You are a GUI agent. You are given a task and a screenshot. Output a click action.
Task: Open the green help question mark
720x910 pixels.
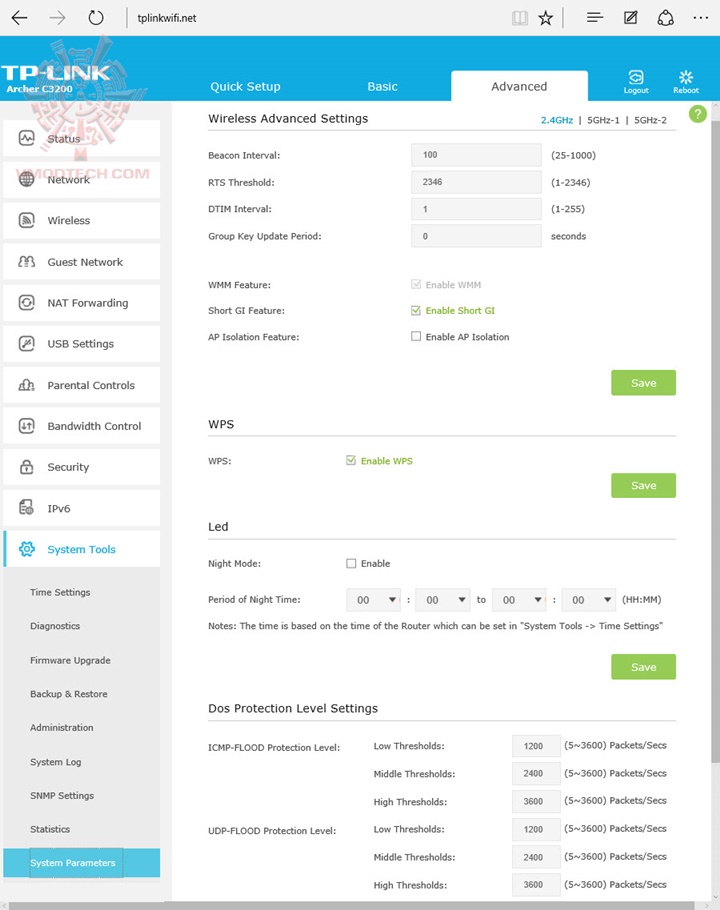(x=698, y=115)
